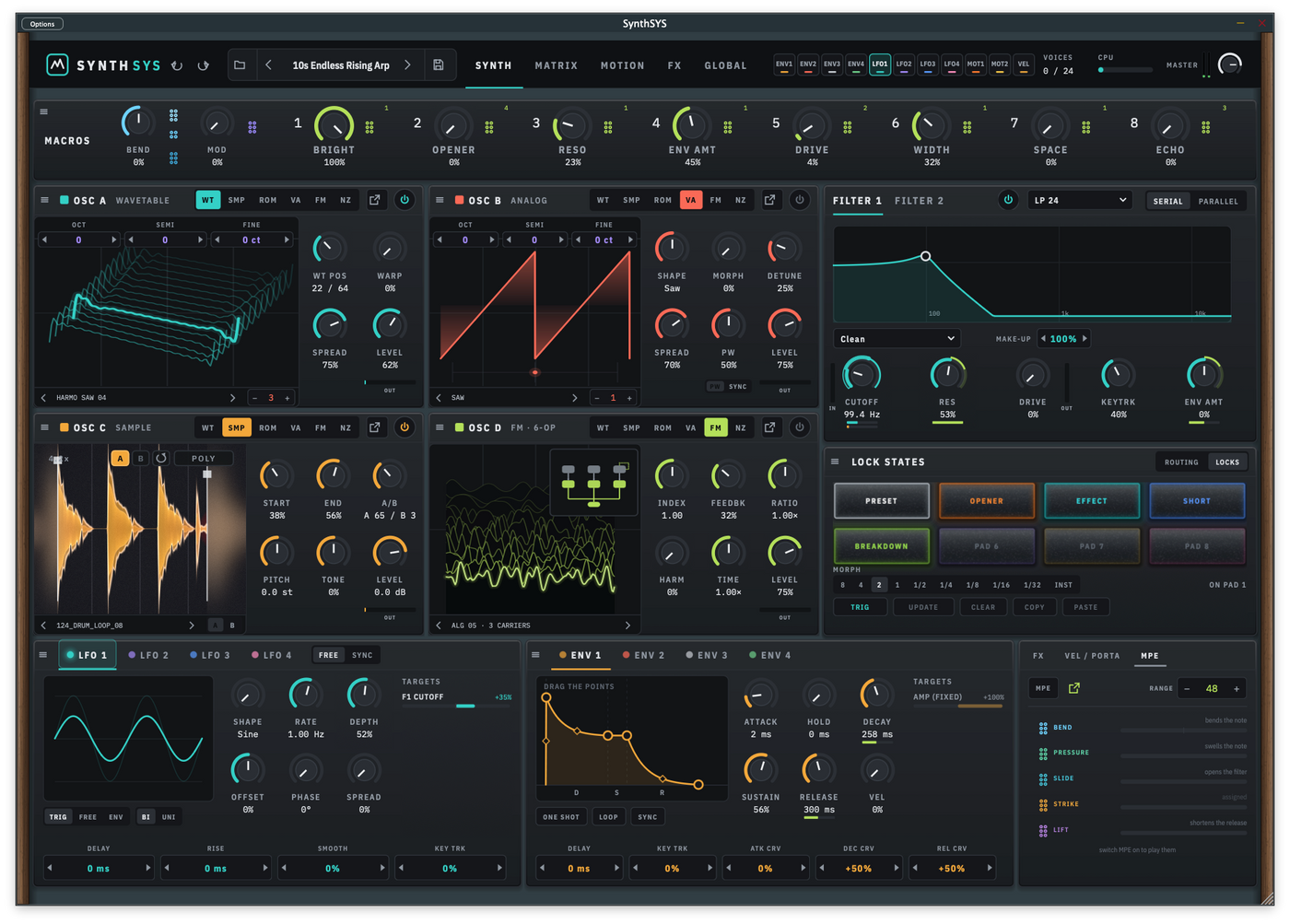Pop out OSC B editor window icon
Screen dimensions: 1290x924
(x=770, y=200)
